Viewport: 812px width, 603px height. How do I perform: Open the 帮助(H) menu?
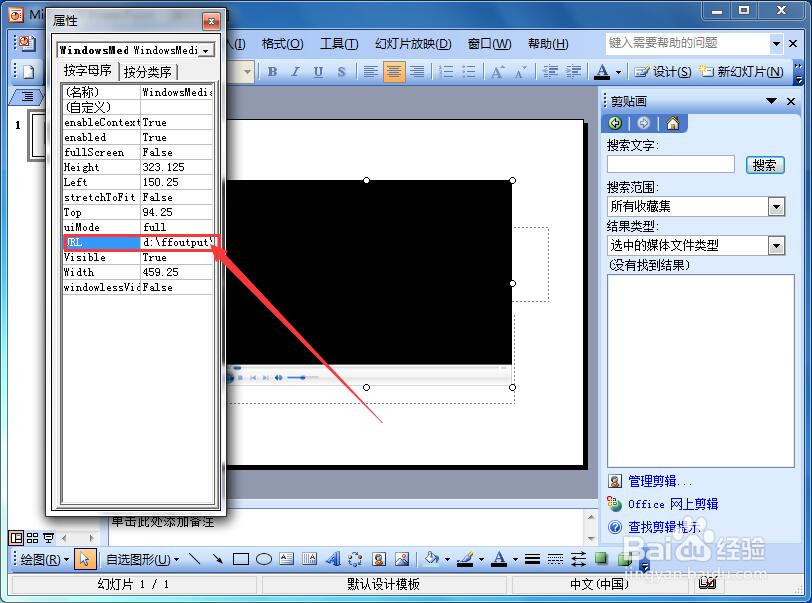548,44
